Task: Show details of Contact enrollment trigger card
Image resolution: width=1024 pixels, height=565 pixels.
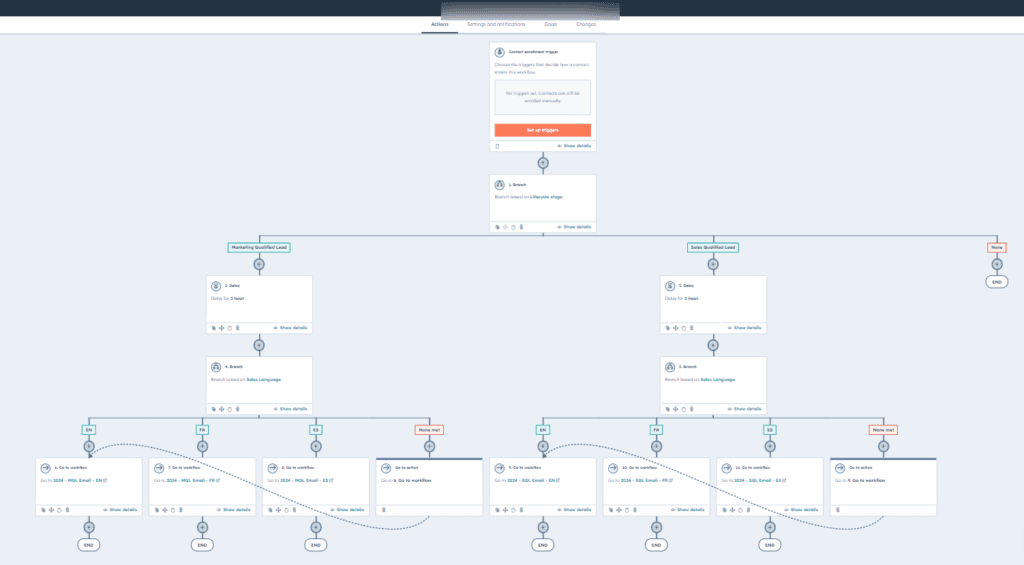Action: tap(575, 146)
